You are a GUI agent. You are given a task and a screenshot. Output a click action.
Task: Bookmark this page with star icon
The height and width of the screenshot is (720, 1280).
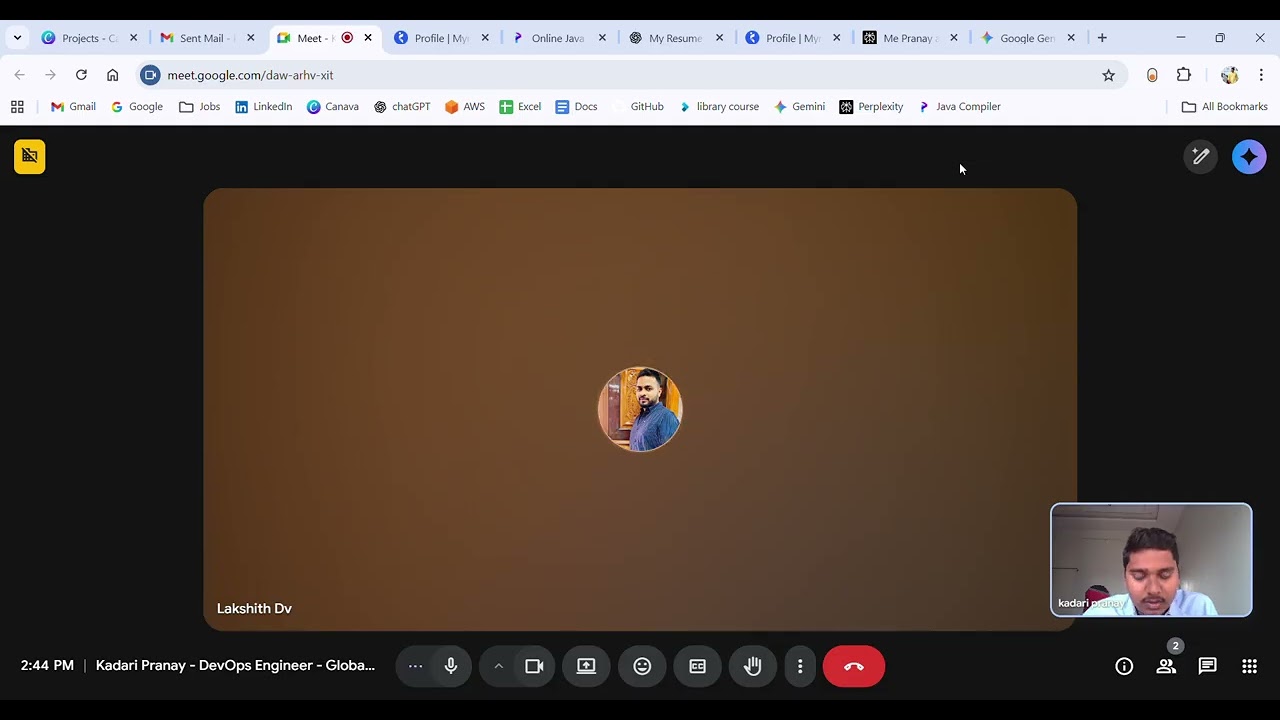(1108, 75)
